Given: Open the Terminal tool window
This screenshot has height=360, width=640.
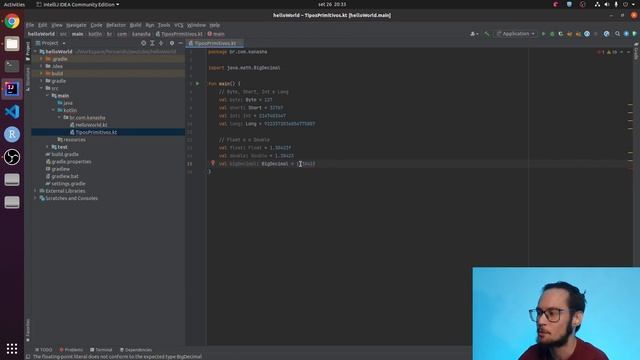Looking at the screenshot, I should tap(101, 350).
